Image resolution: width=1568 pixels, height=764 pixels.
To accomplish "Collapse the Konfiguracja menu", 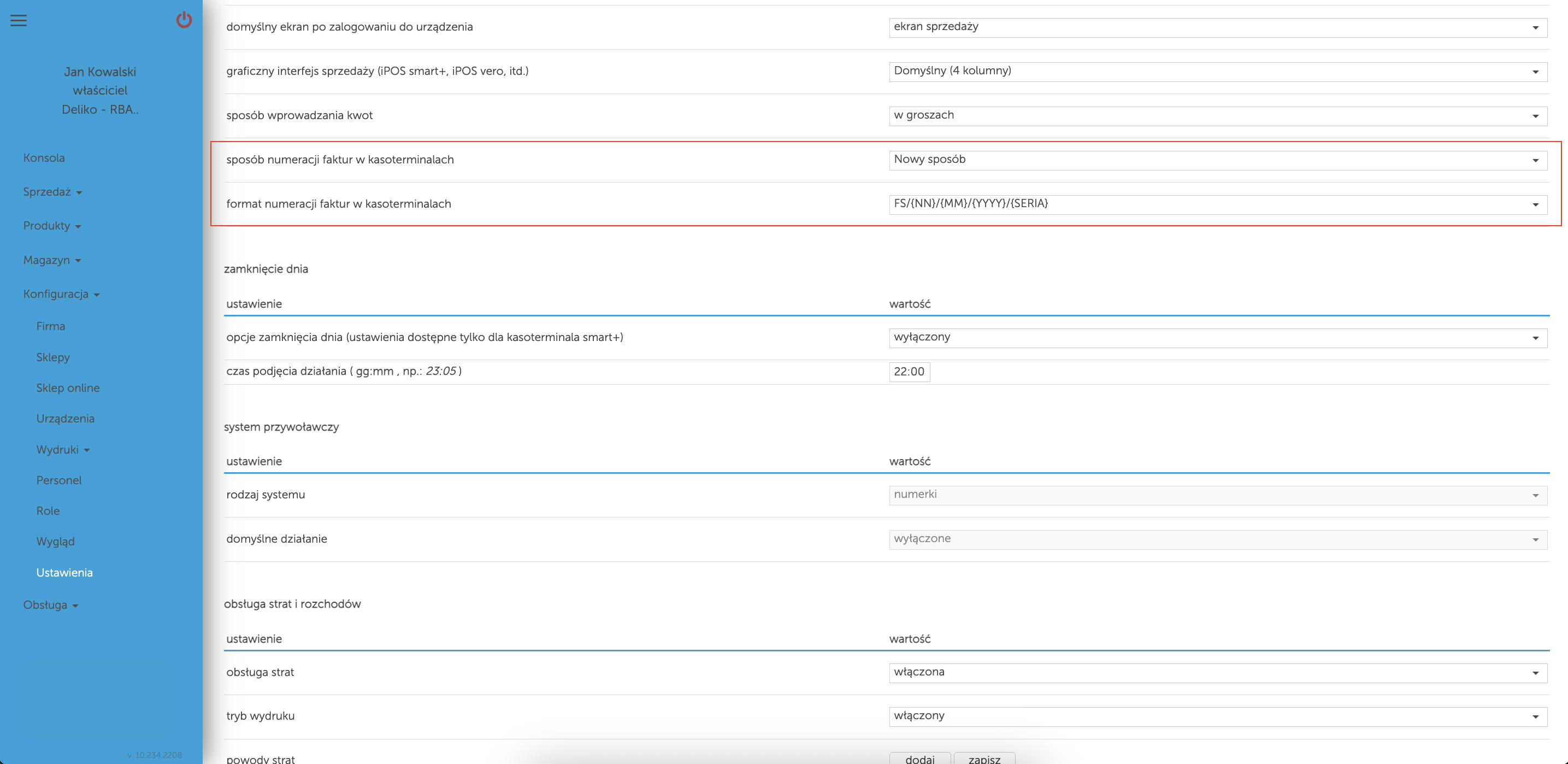I will 61,294.
